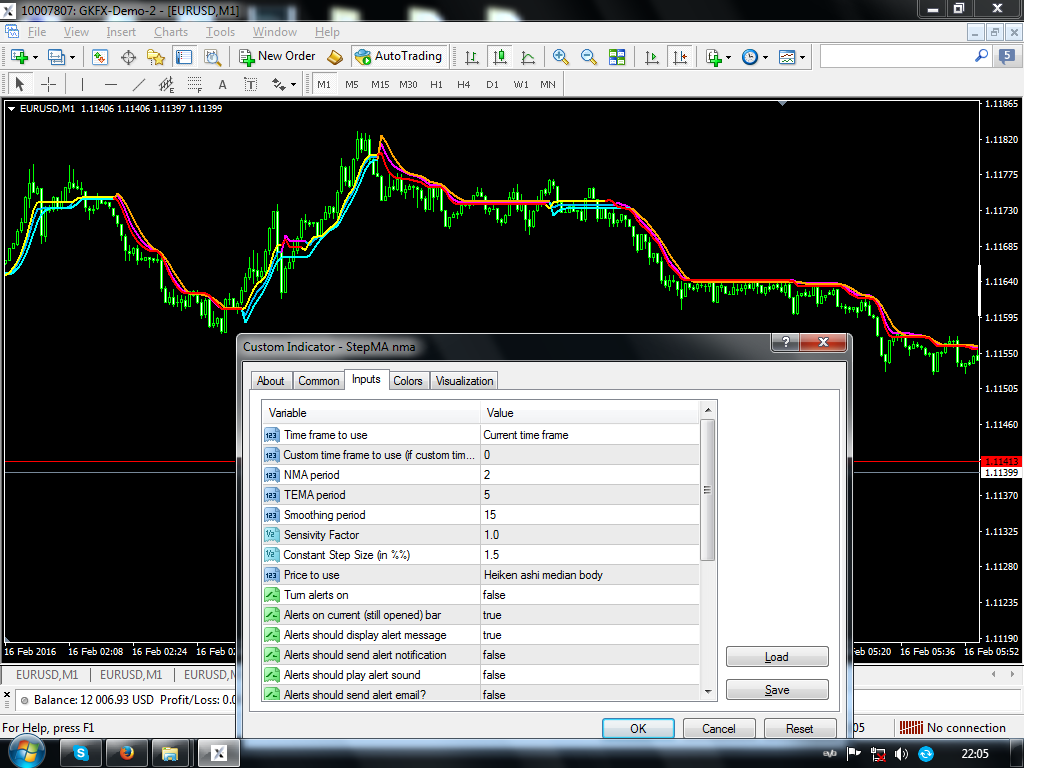The image size is (1048, 780).
Task: Toggle the AutoTrading button
Action: pyautogui.click(x=399, y=57)
